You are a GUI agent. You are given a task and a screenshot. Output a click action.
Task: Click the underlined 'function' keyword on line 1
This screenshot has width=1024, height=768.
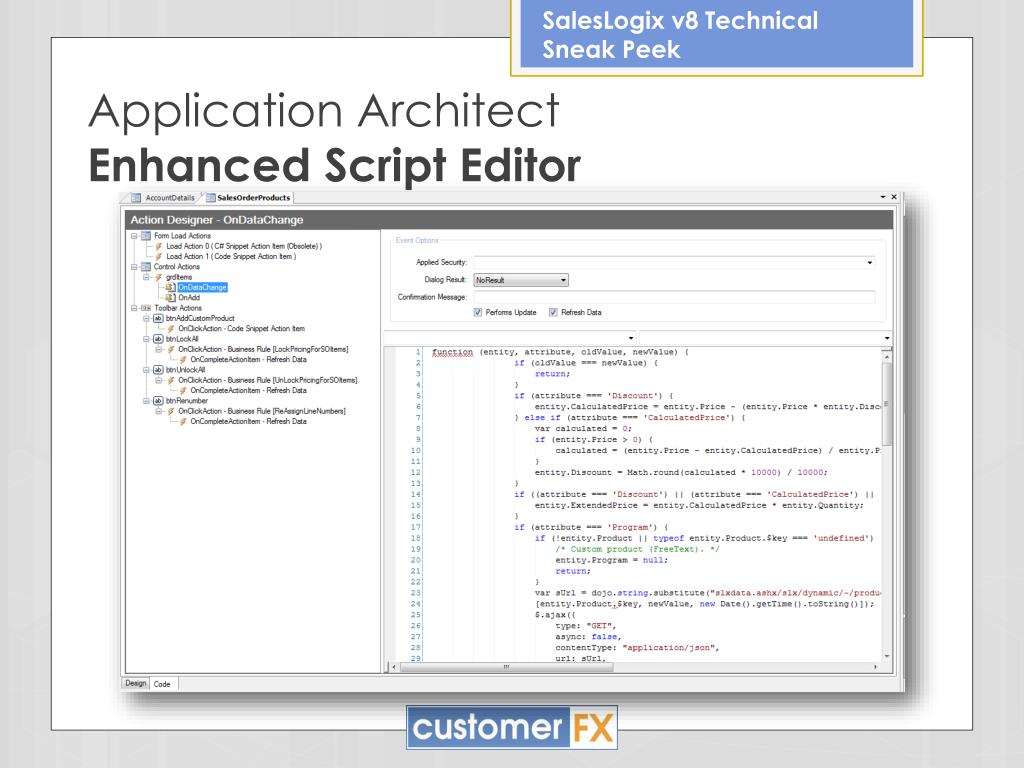[452, 352]
